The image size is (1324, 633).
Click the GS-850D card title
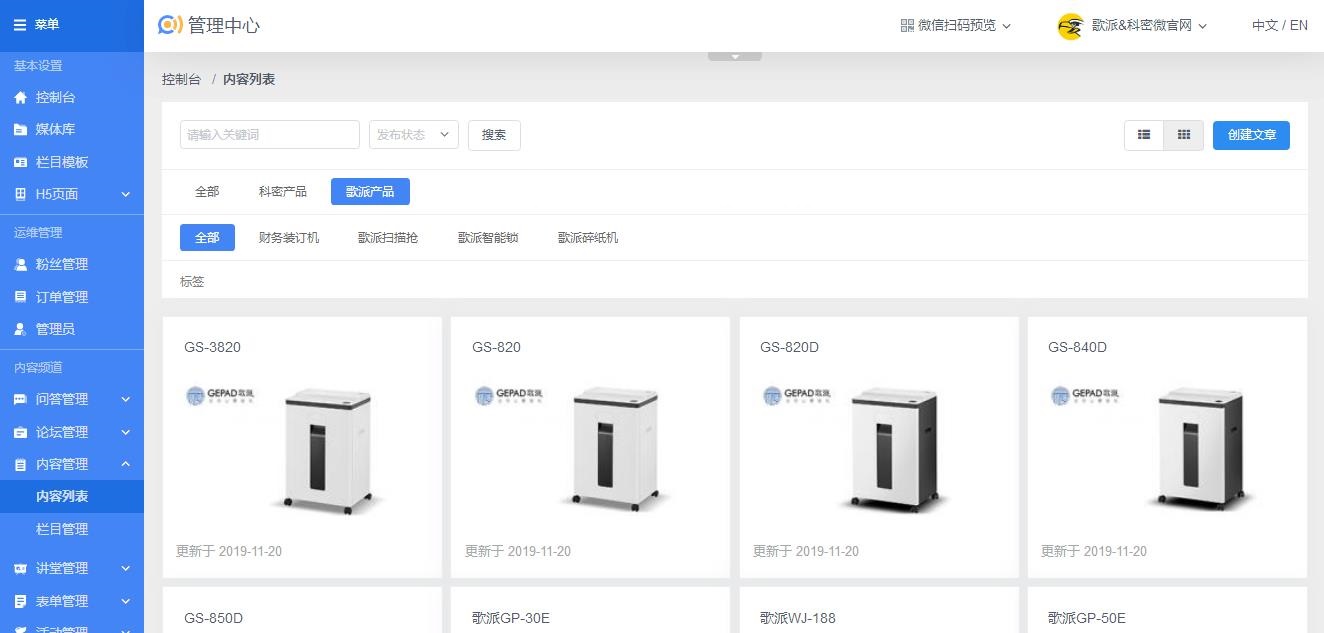[213, 618]
